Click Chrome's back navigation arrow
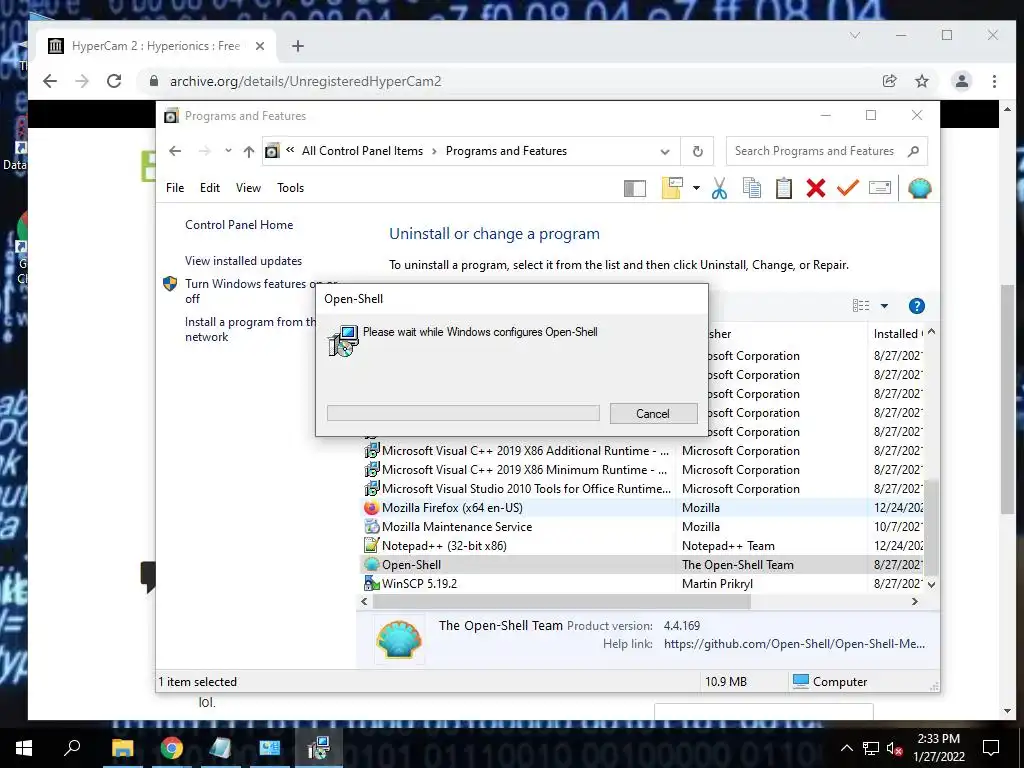 50,81
